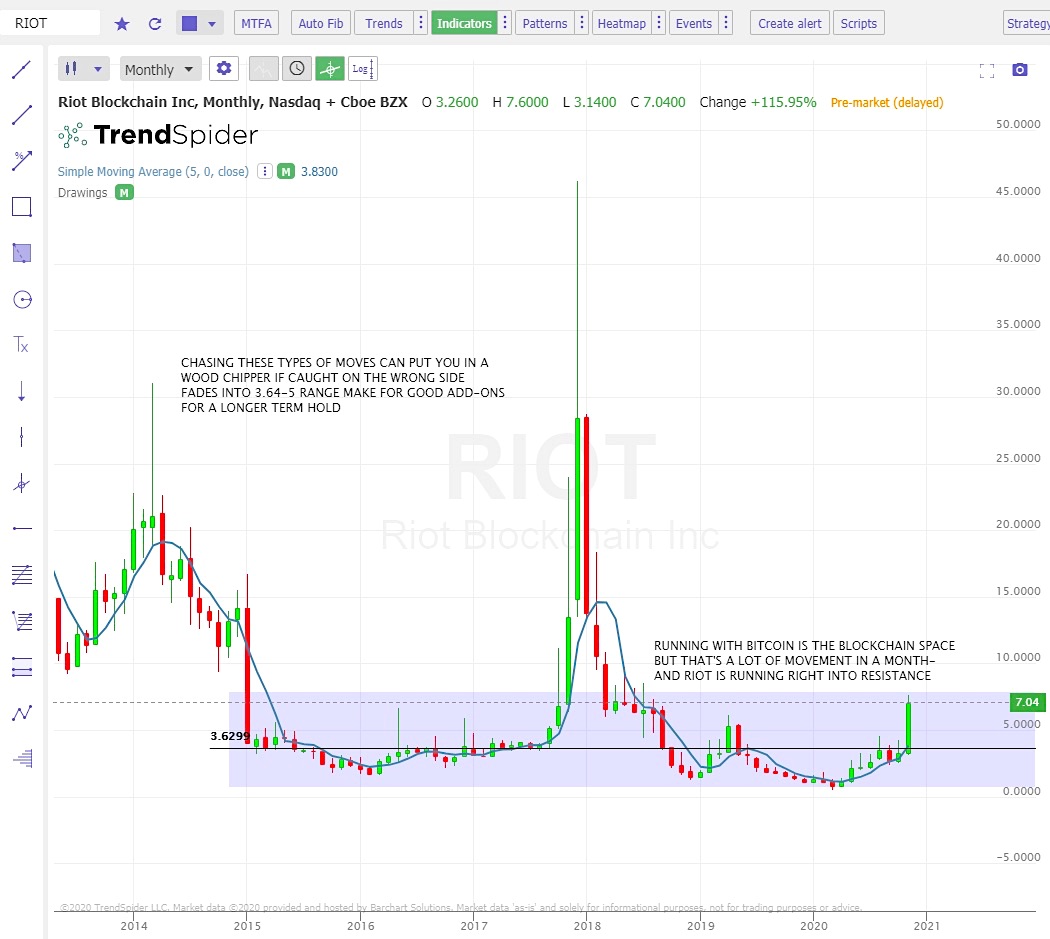Image resolution: width=1050 pixels, height=939 pixels.
Task: Select the crosshair ray tool in sidebar
Action: 21,484
